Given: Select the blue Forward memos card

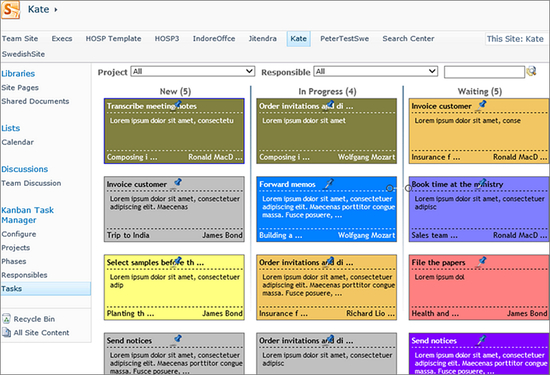Looking at the screenshot, I should [x=327, y=209].
